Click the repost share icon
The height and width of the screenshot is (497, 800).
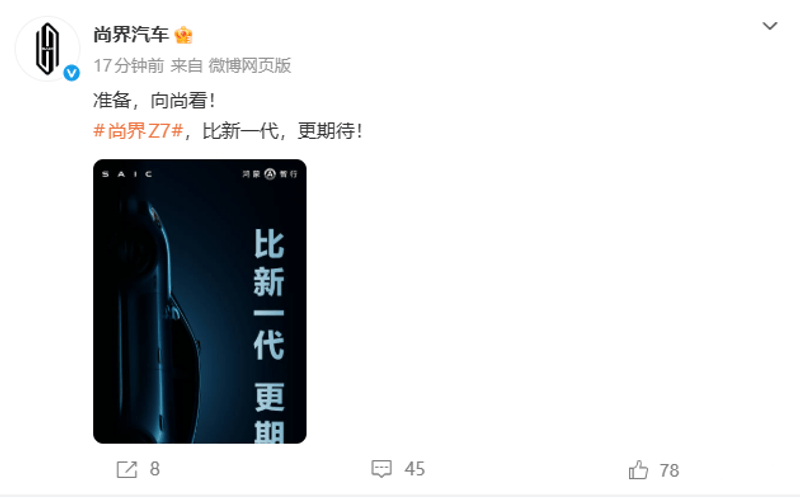[127, 469]
